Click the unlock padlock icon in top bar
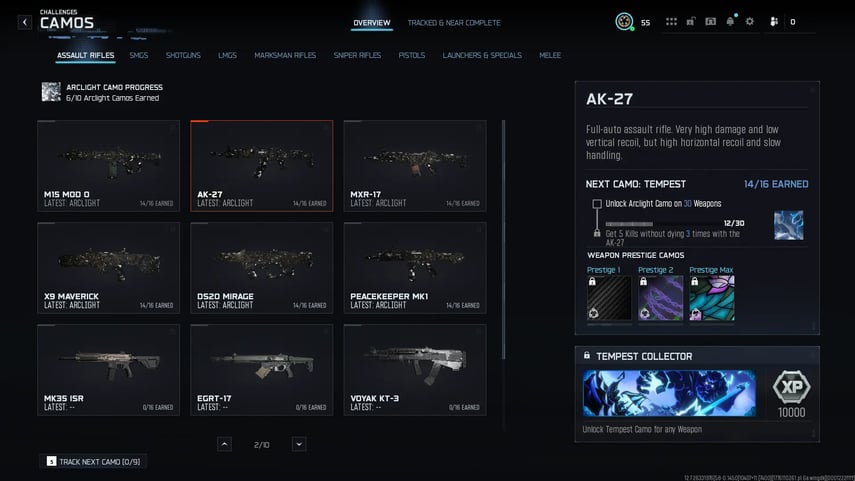The height and width of the screenshot is (481, 855). coord(691,22)
